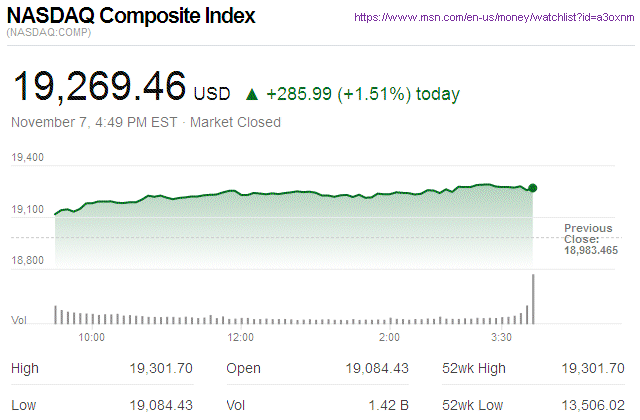Click the Market Closed status text
Screen dimensions: 640x420
(235, 123)
